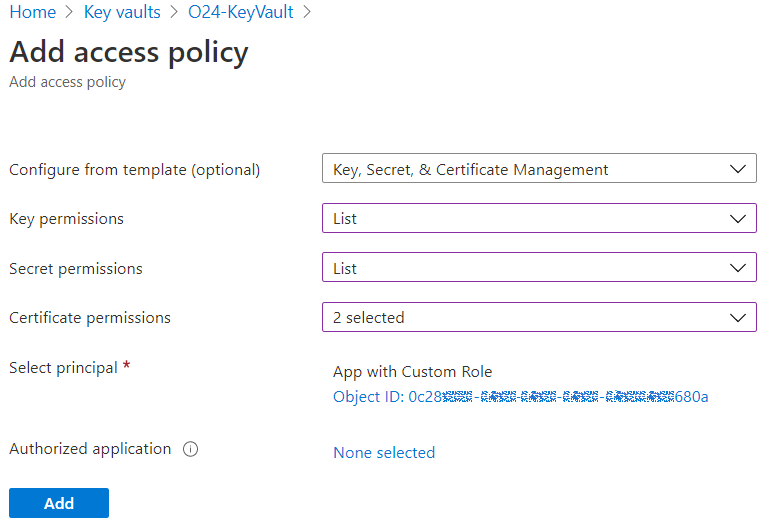Go to Home in the breadcrumb
Screen dimensions: 770x529
click(x=32, y=13)
